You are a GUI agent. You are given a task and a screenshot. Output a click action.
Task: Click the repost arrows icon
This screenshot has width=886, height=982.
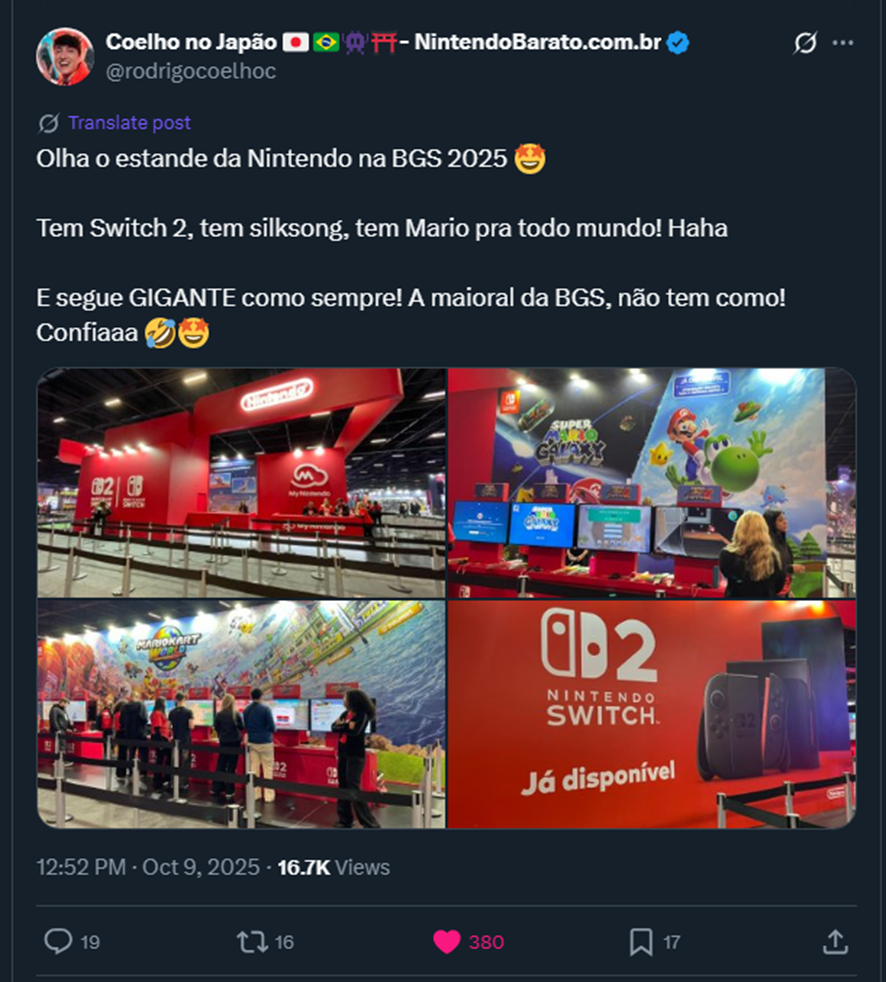pyautogui.click(x=252, y=942)
